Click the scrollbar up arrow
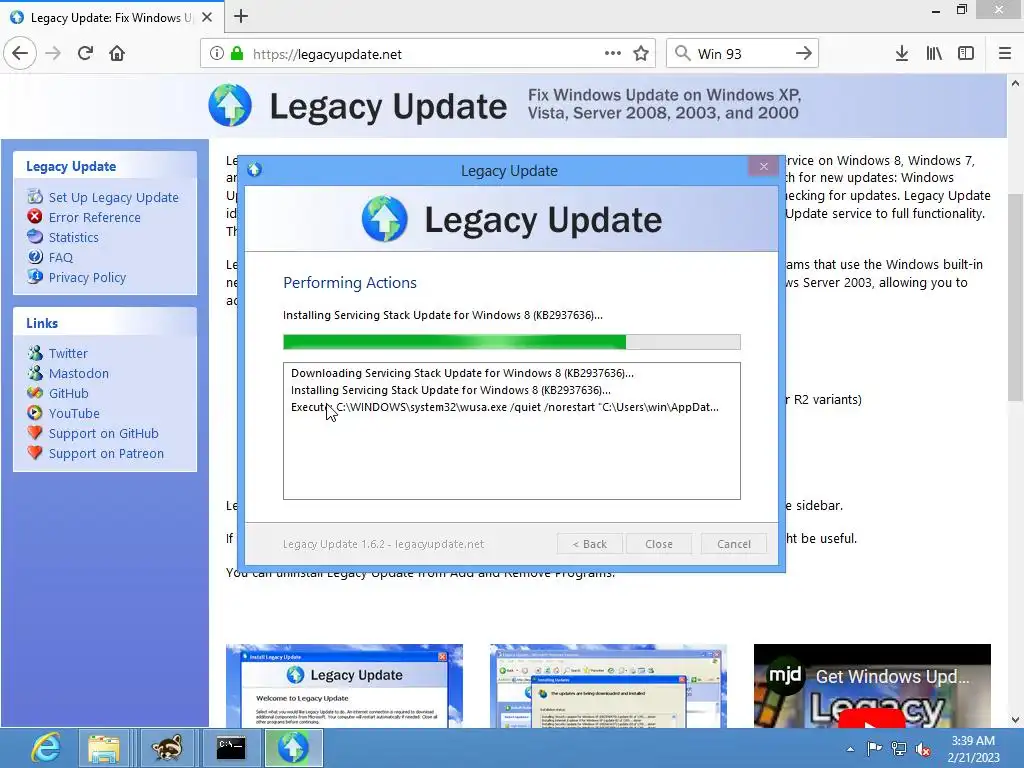 [1015, 83]
